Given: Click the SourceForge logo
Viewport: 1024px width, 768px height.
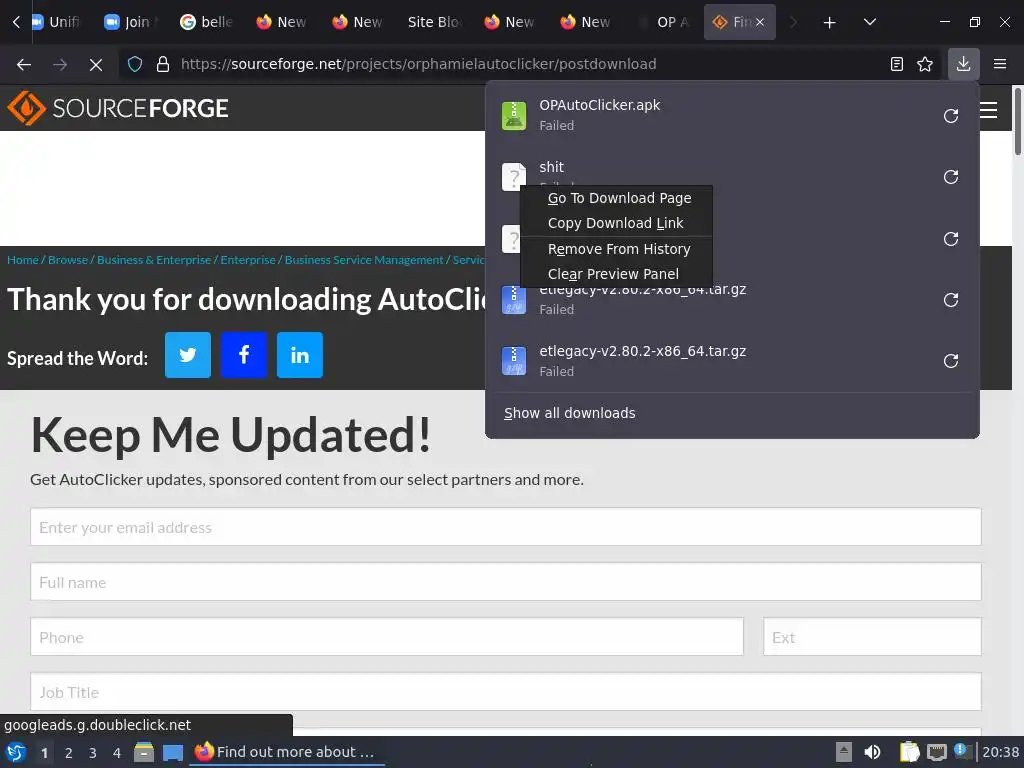Looking at the screenshot, I should tap(118, 108).
